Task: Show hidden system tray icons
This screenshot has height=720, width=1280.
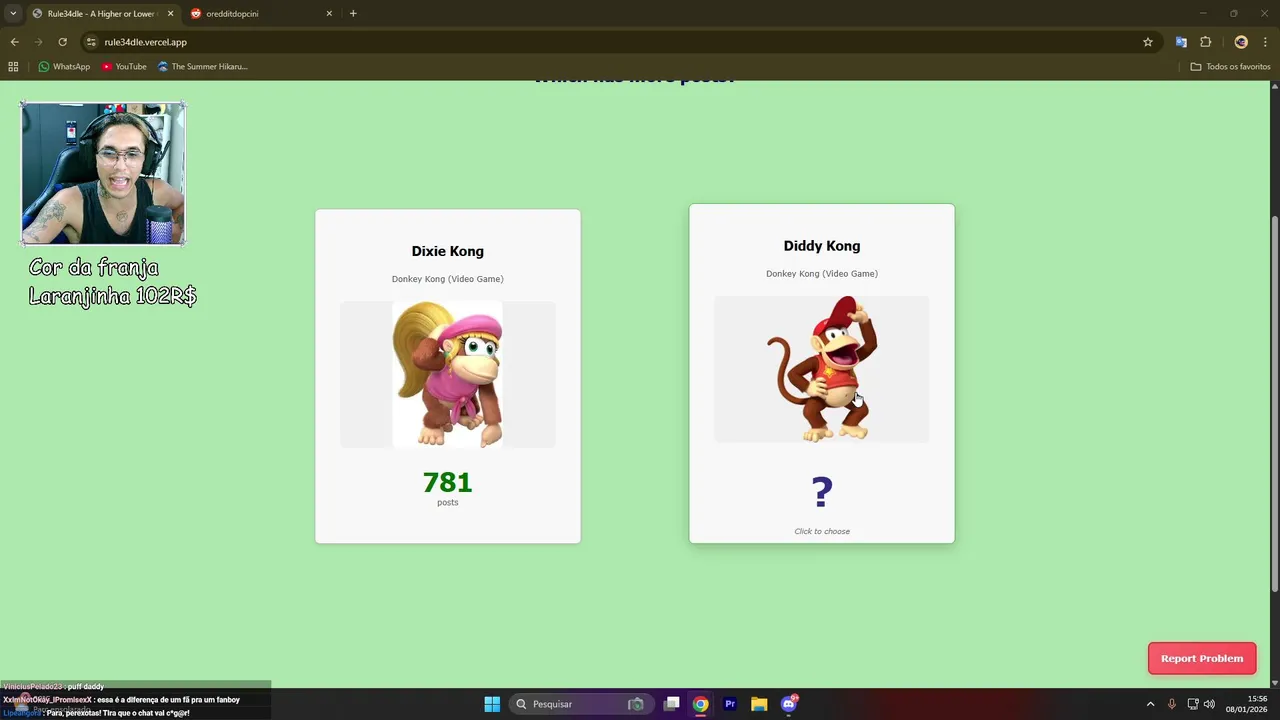Action: tap(1150, 704)
